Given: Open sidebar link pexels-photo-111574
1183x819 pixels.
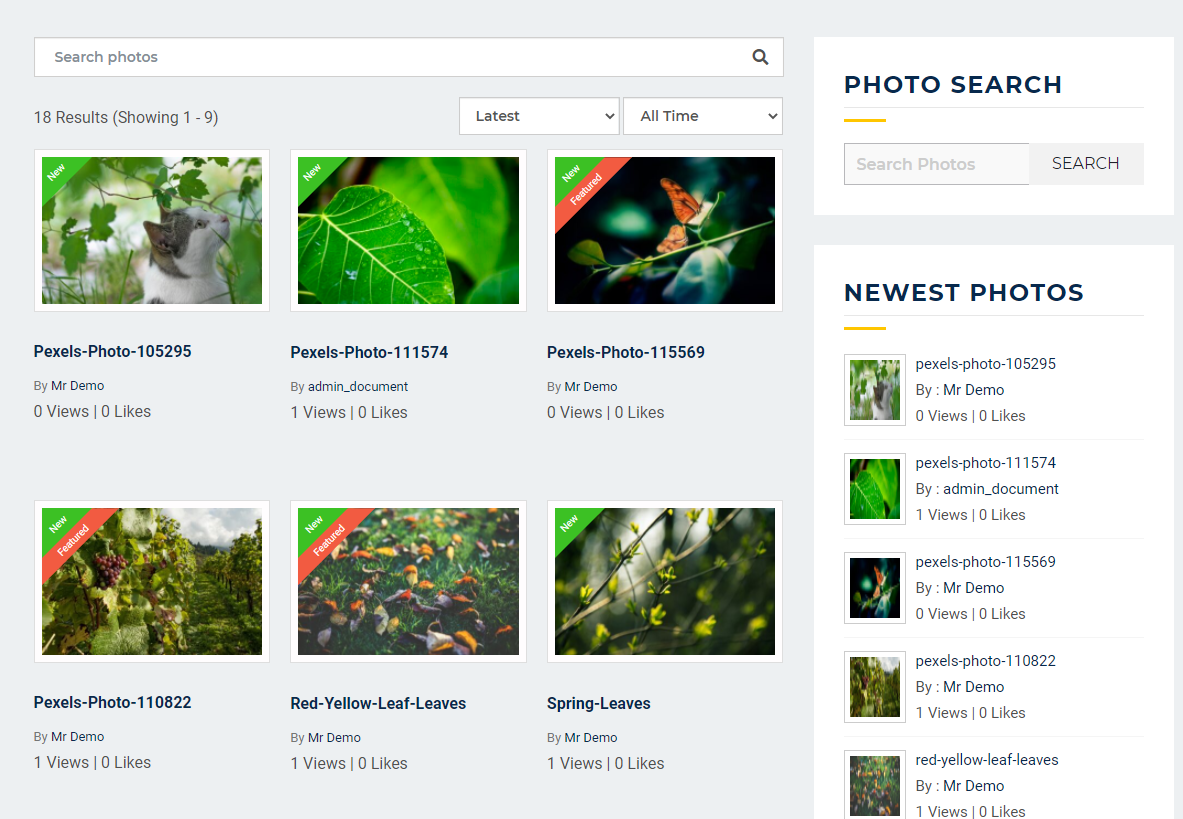Looking at the screenshot, I should [985, 462].
